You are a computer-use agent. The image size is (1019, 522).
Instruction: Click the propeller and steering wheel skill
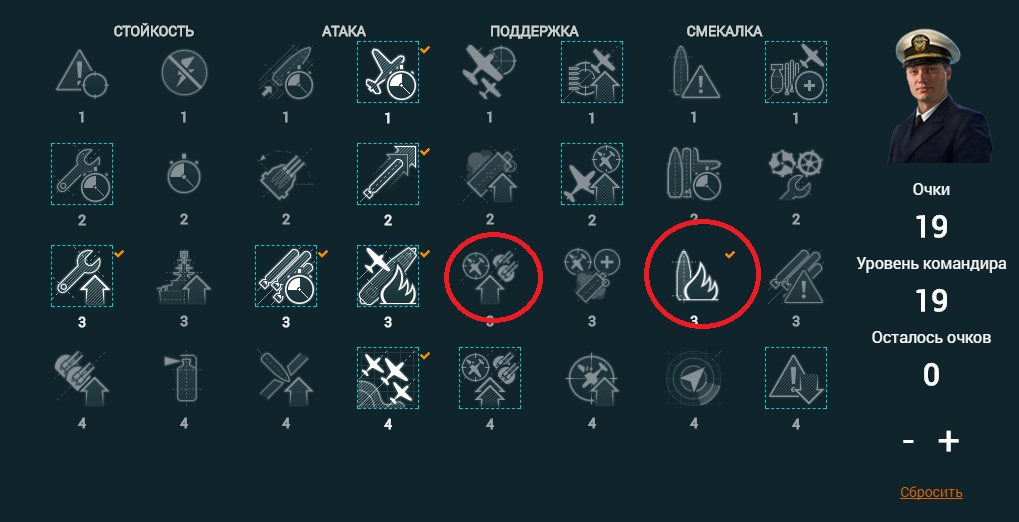(796, 174)
